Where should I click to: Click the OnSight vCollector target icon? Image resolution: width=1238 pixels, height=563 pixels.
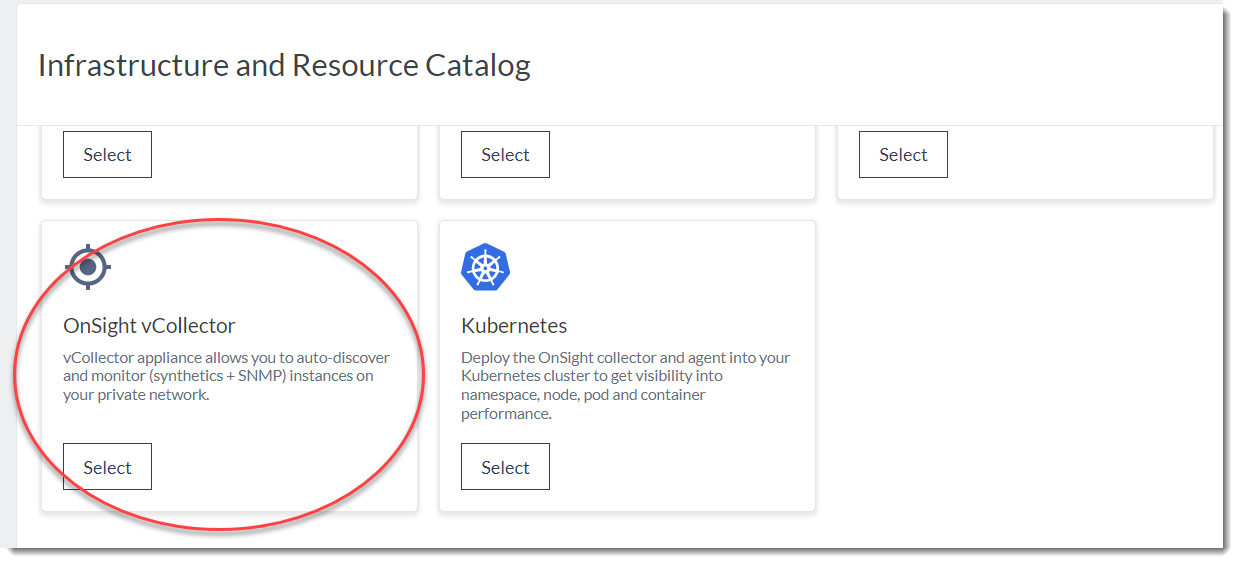(x=88, y=267)
